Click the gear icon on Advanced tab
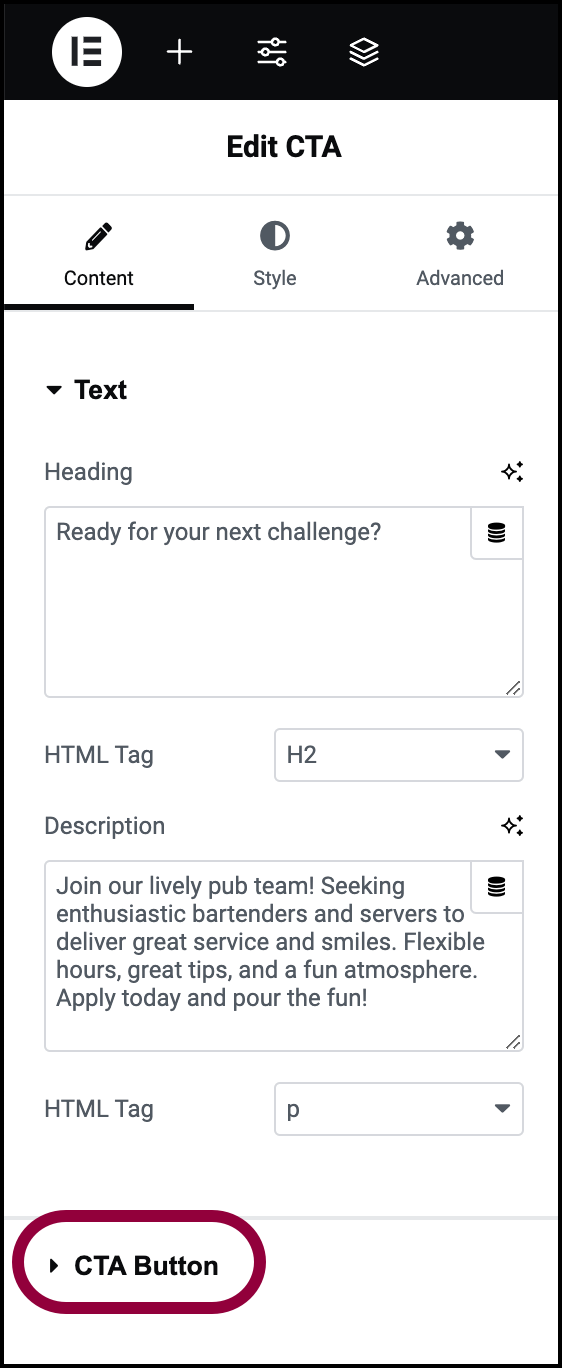This screenshot has width=562, height=1368. tap(460, 237)
